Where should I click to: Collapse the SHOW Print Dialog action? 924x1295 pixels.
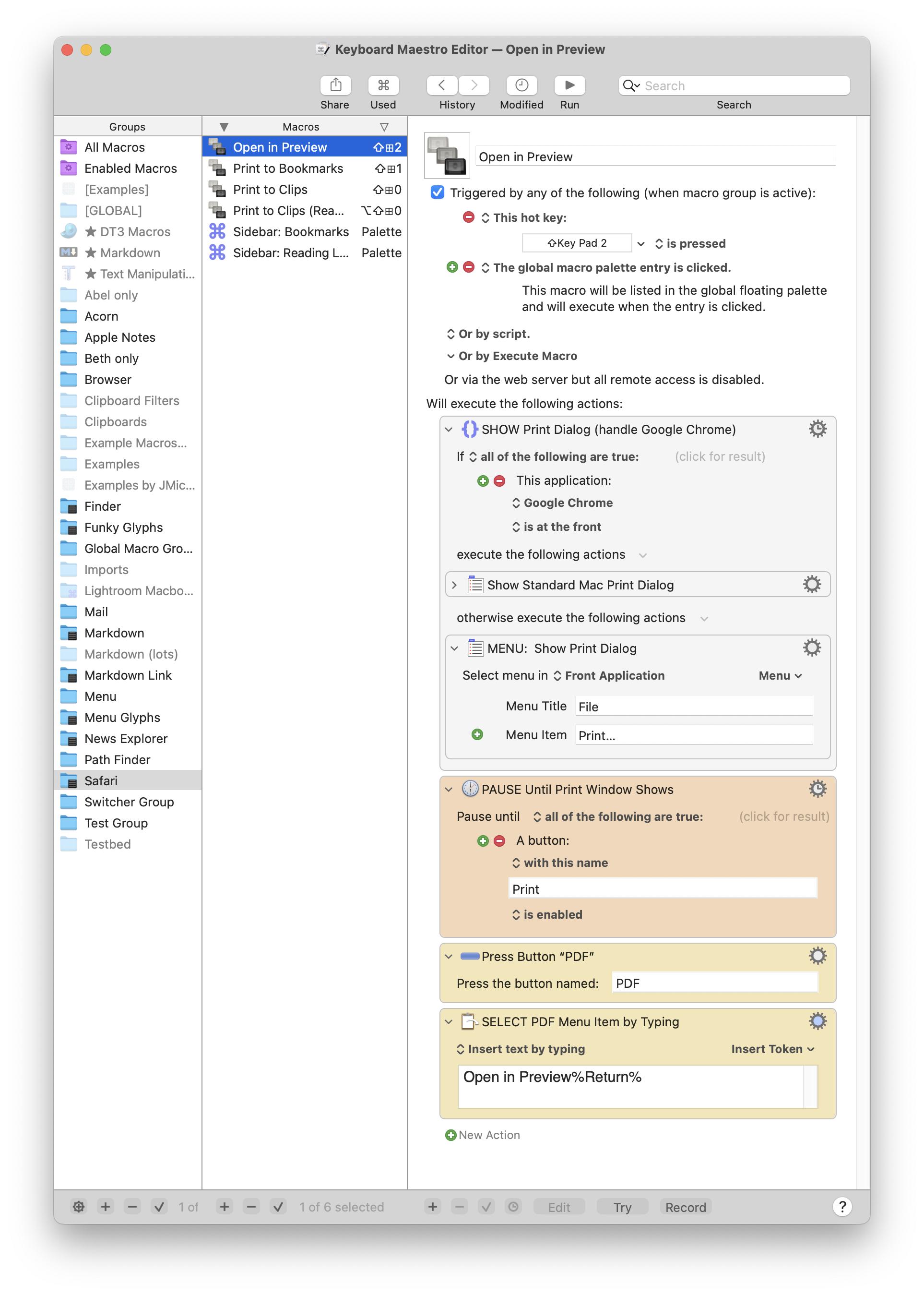tap(449, 430)
